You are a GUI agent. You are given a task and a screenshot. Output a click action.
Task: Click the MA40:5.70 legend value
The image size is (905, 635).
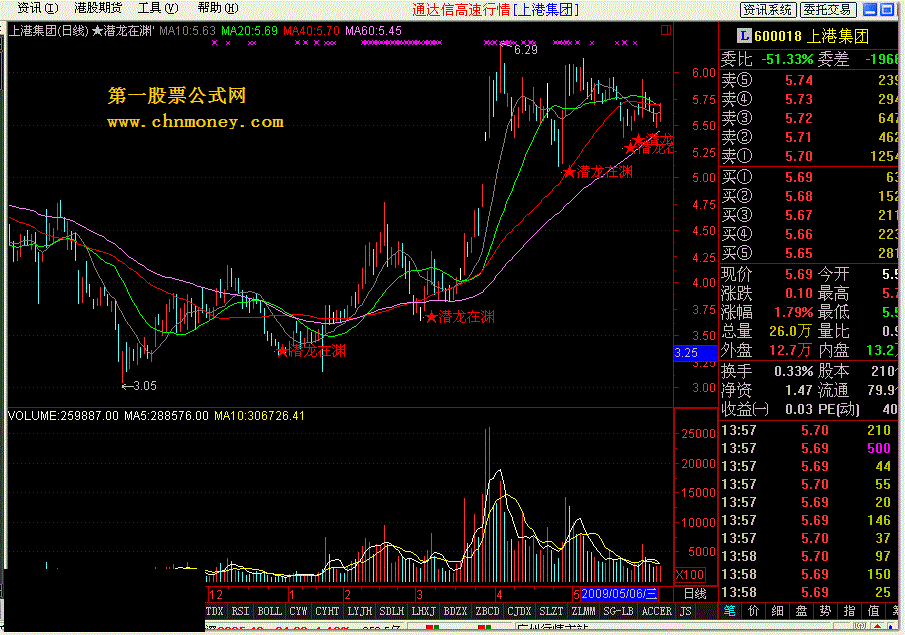click(311, 31)
